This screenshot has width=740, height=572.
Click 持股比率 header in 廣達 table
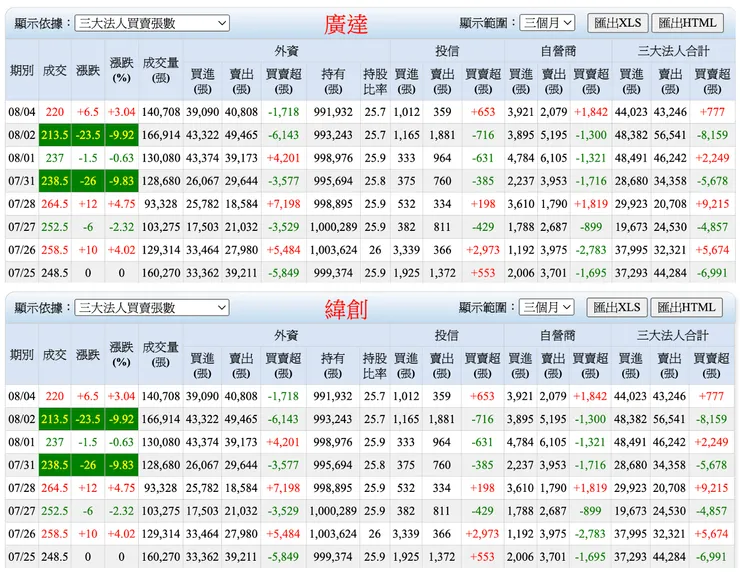tap(375, 81)
